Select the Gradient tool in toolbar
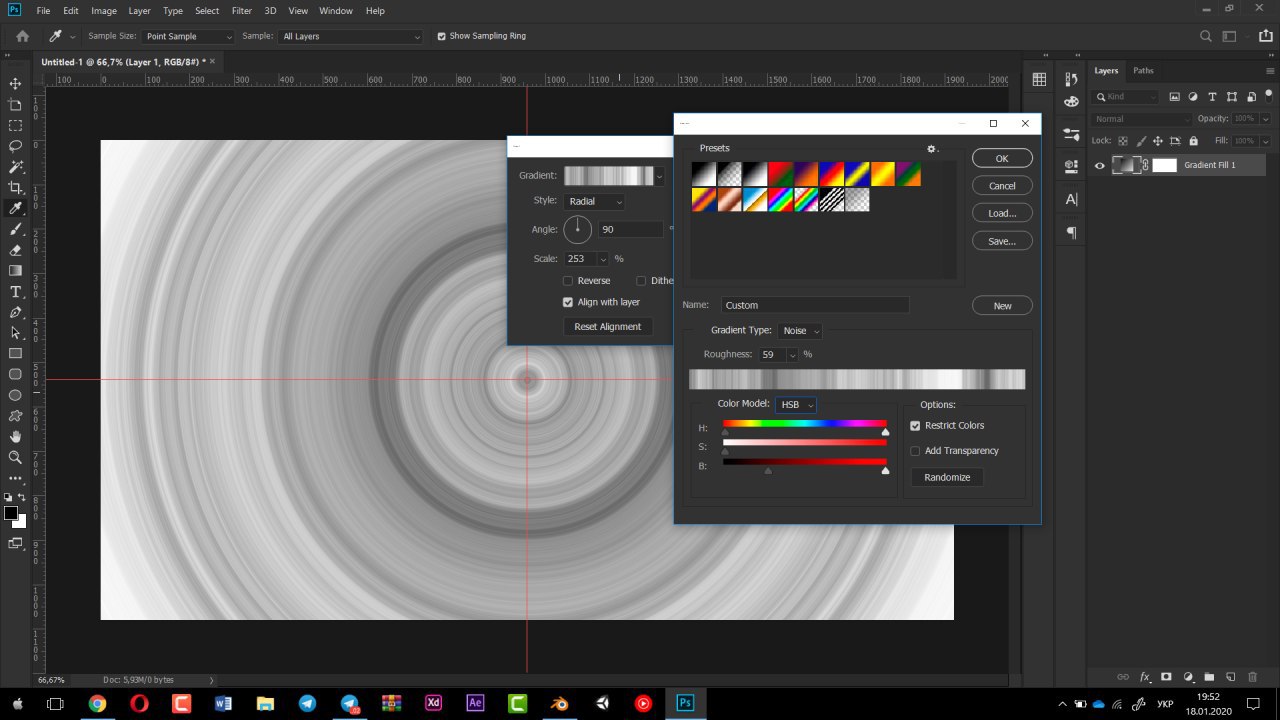 tap(15, 271)
